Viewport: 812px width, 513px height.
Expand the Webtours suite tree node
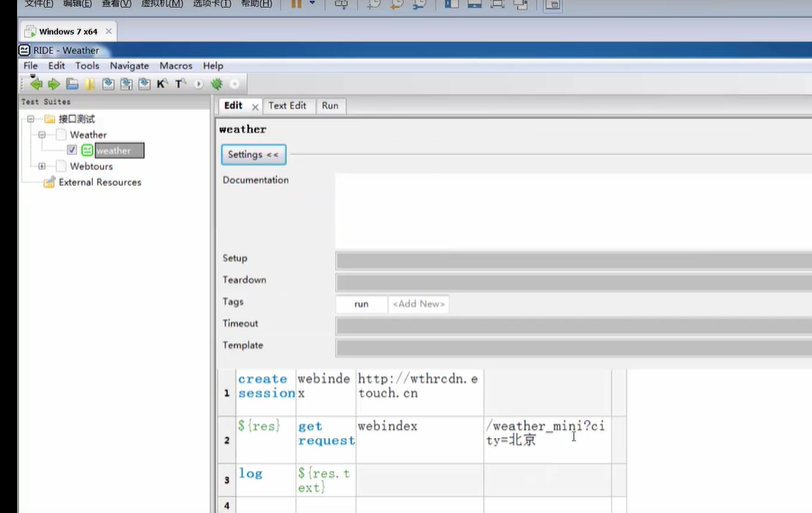(x=42, y=166)
